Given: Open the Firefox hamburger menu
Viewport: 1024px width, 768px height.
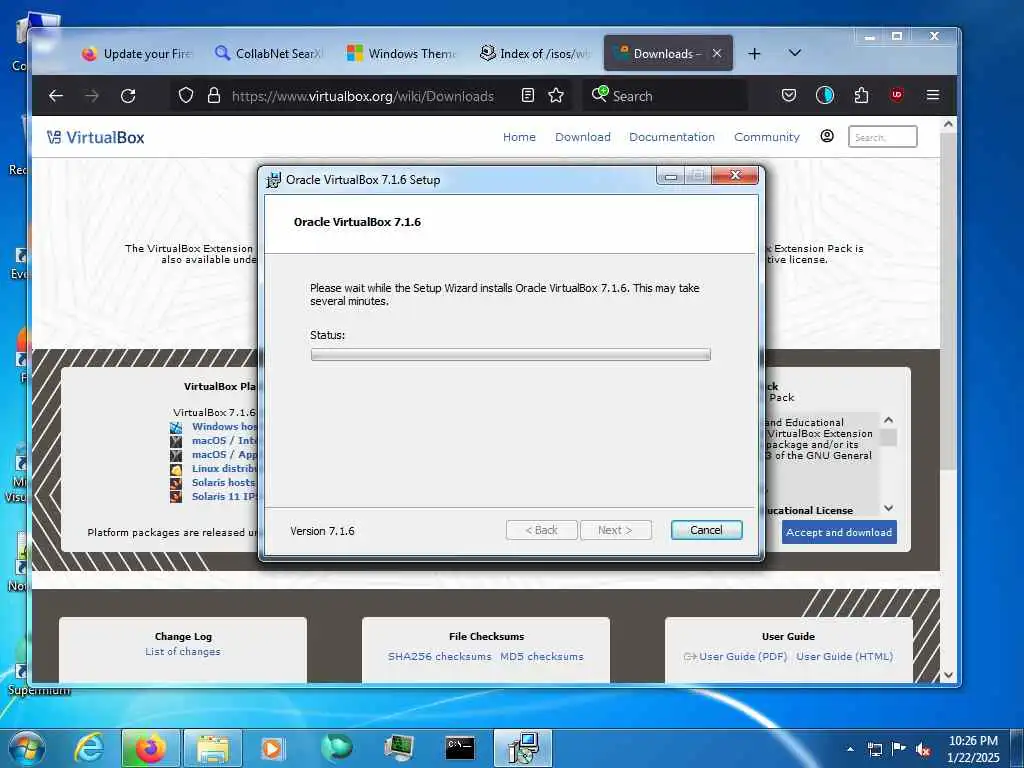Looking at the screenshot, I should click(x=933, y=96).
